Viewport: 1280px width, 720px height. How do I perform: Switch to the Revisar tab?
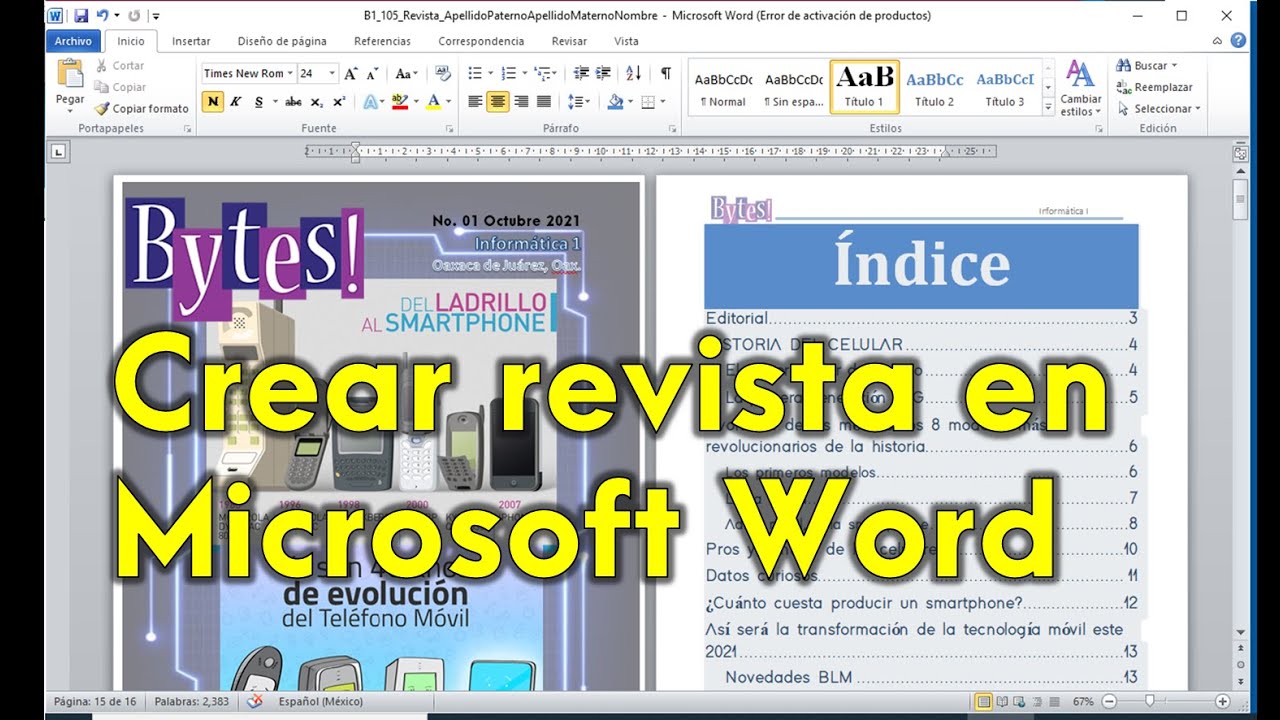tap(569, 41)
